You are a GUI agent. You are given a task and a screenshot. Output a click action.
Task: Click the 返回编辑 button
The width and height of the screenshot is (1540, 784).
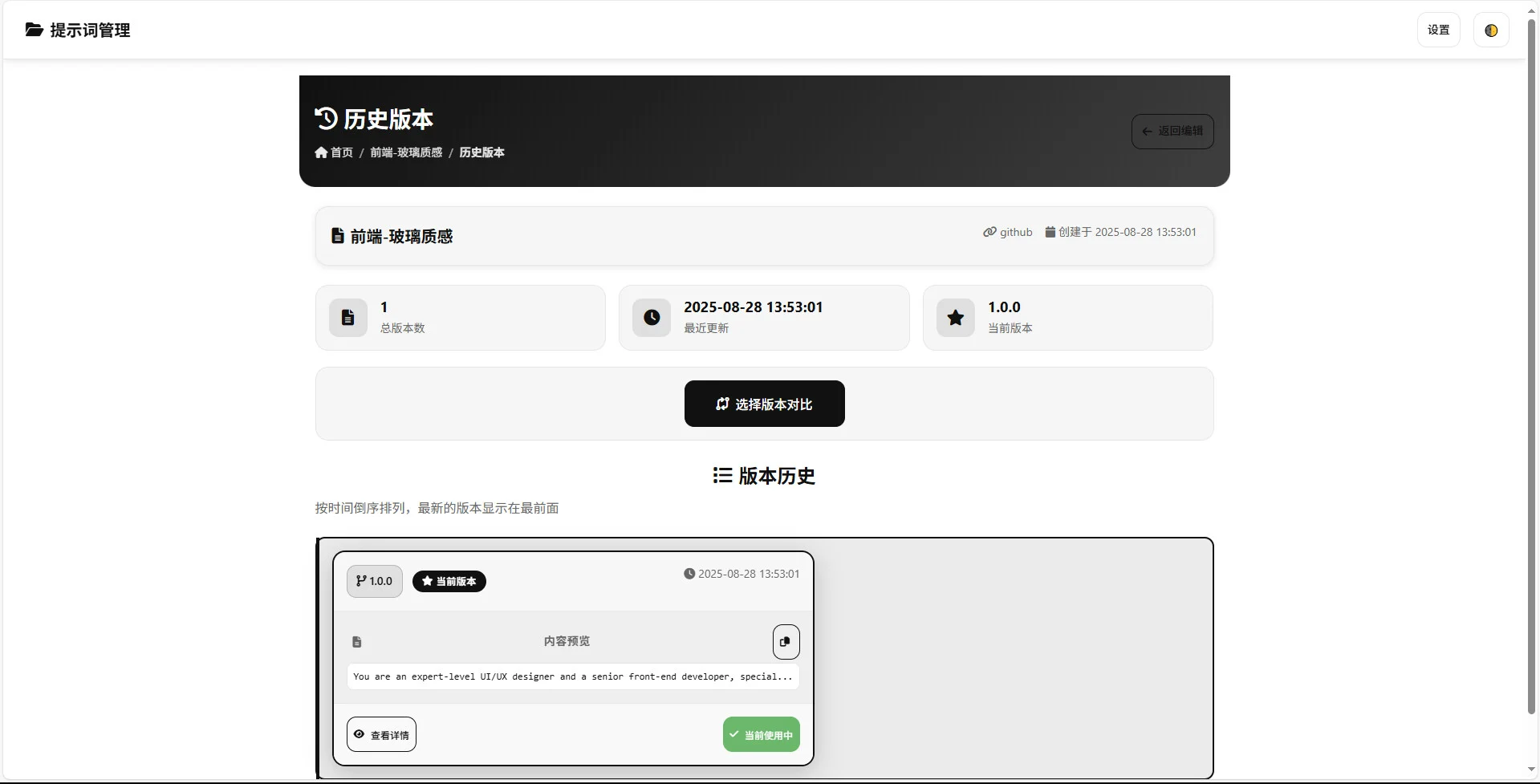coord(1172,131)
